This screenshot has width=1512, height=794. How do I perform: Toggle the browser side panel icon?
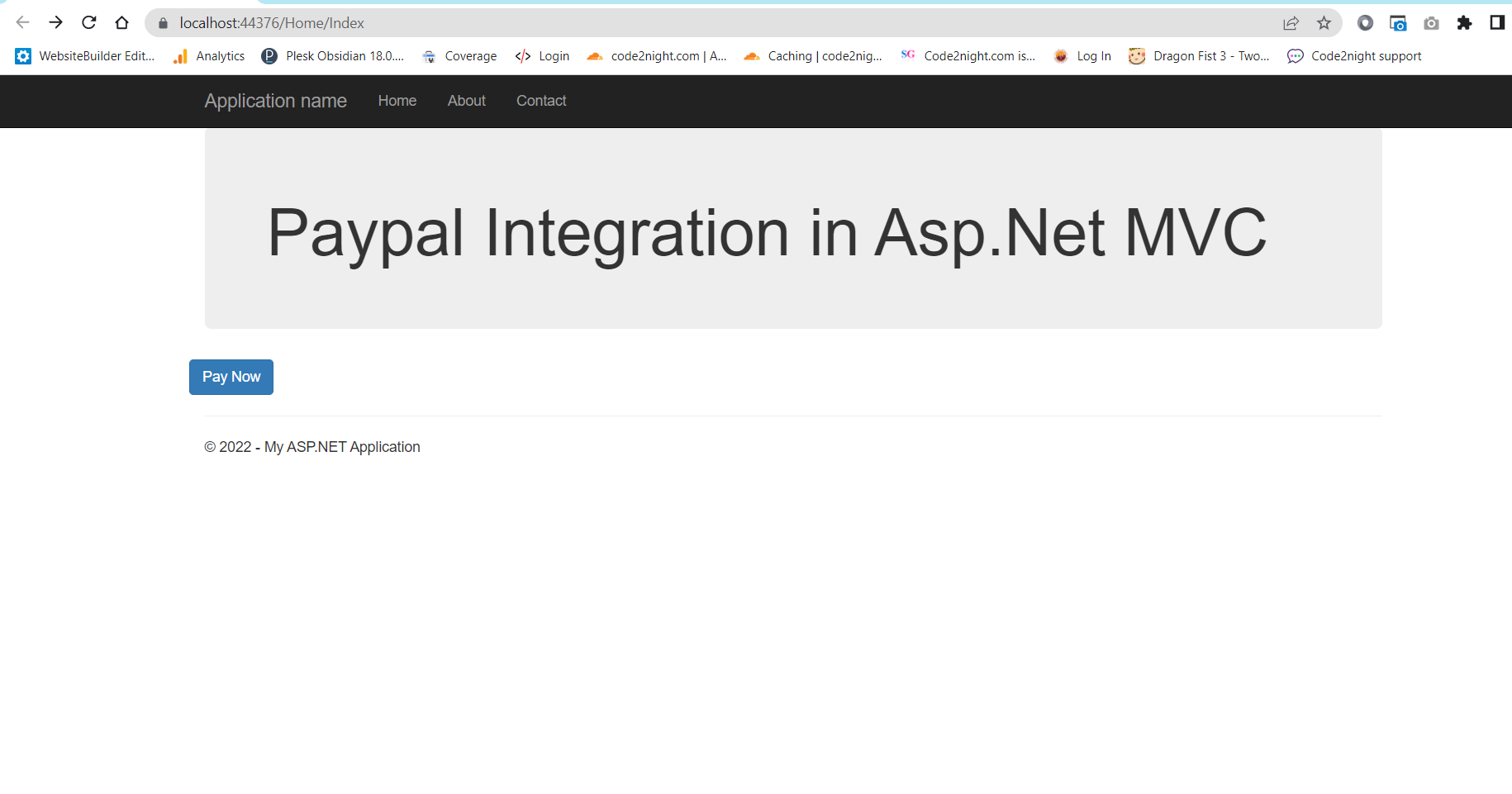point(1496,23)
